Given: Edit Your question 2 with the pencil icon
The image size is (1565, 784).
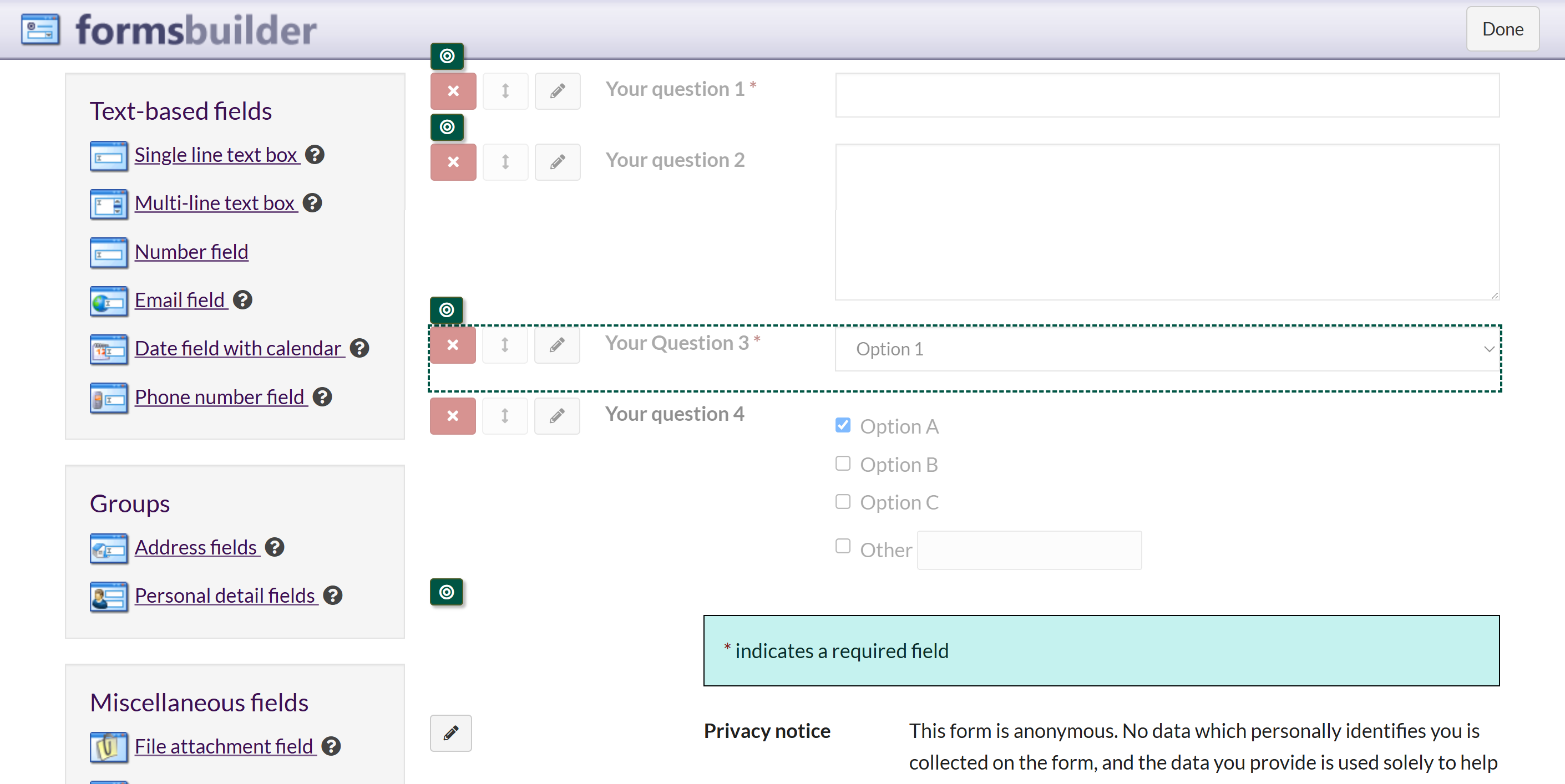Looking at the screenshot, I should point(556,162).
